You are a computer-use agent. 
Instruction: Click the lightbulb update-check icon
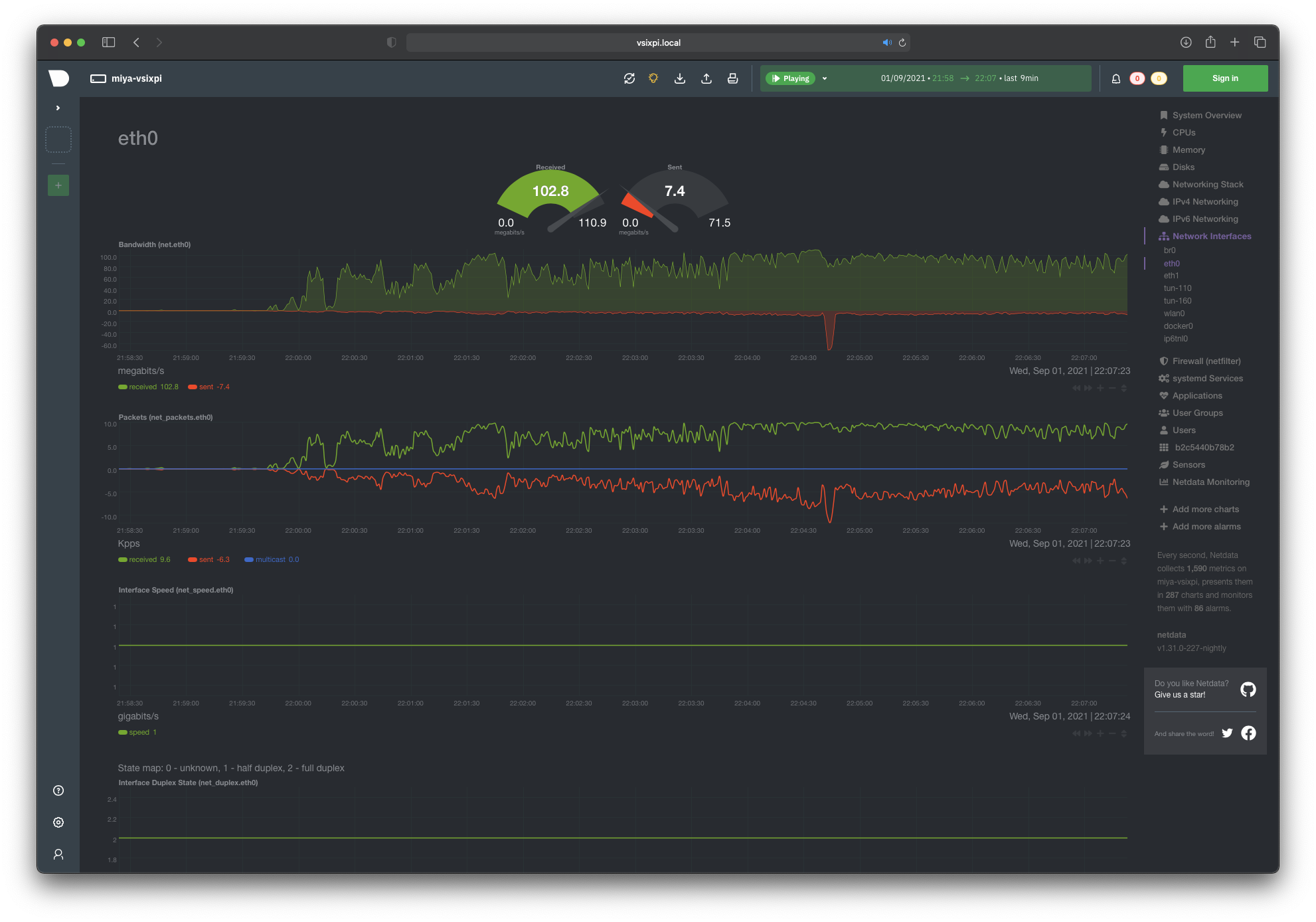[653, 78]
